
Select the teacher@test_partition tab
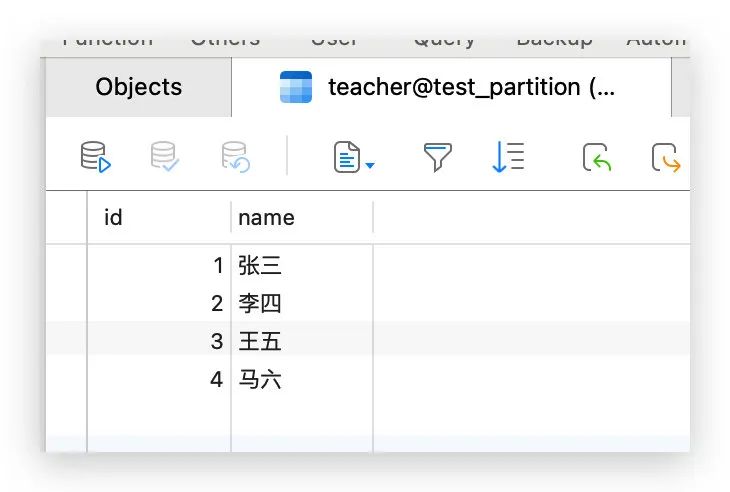click(450, 87)
